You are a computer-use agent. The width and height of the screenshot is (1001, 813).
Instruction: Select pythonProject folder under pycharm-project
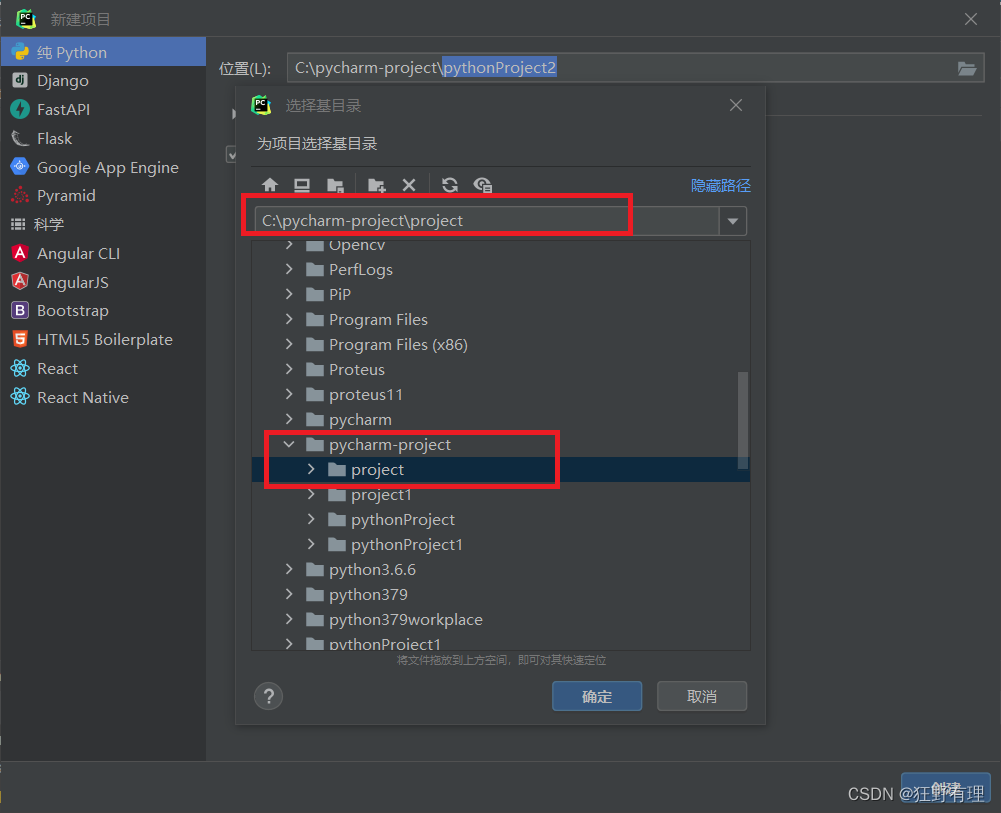coord(501,519)
